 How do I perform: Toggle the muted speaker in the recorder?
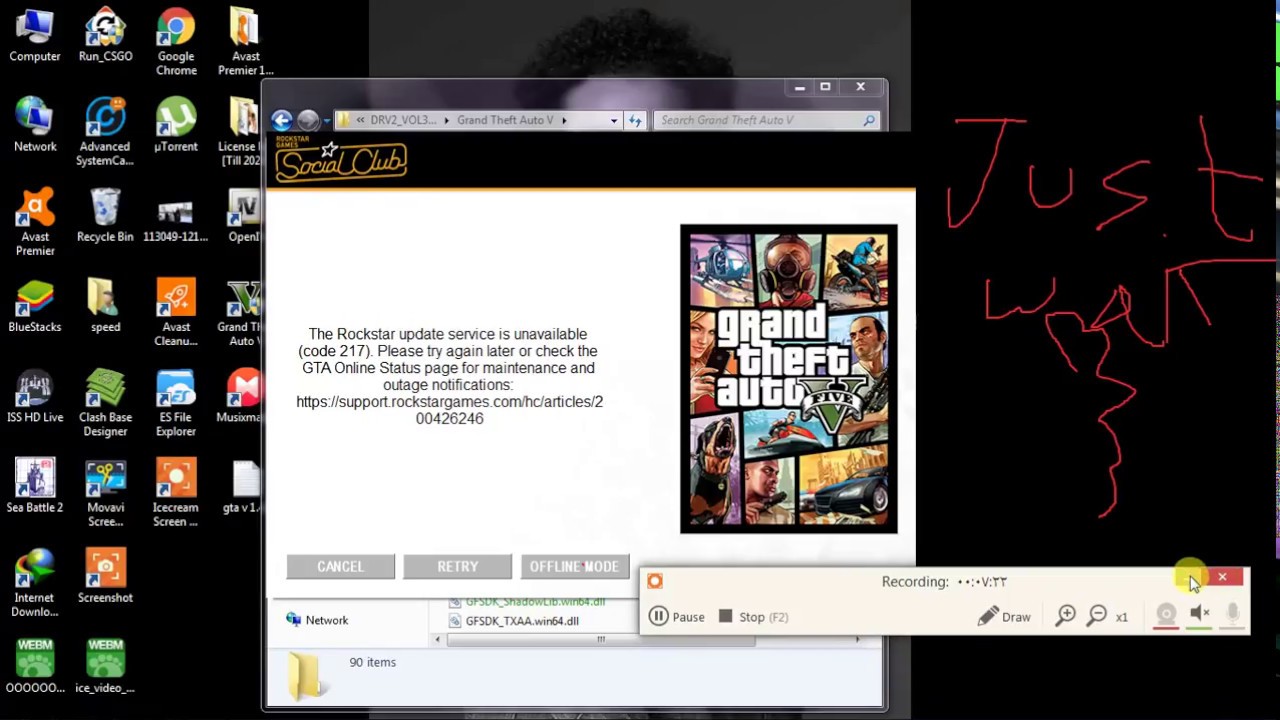[x=1200, y=615]
